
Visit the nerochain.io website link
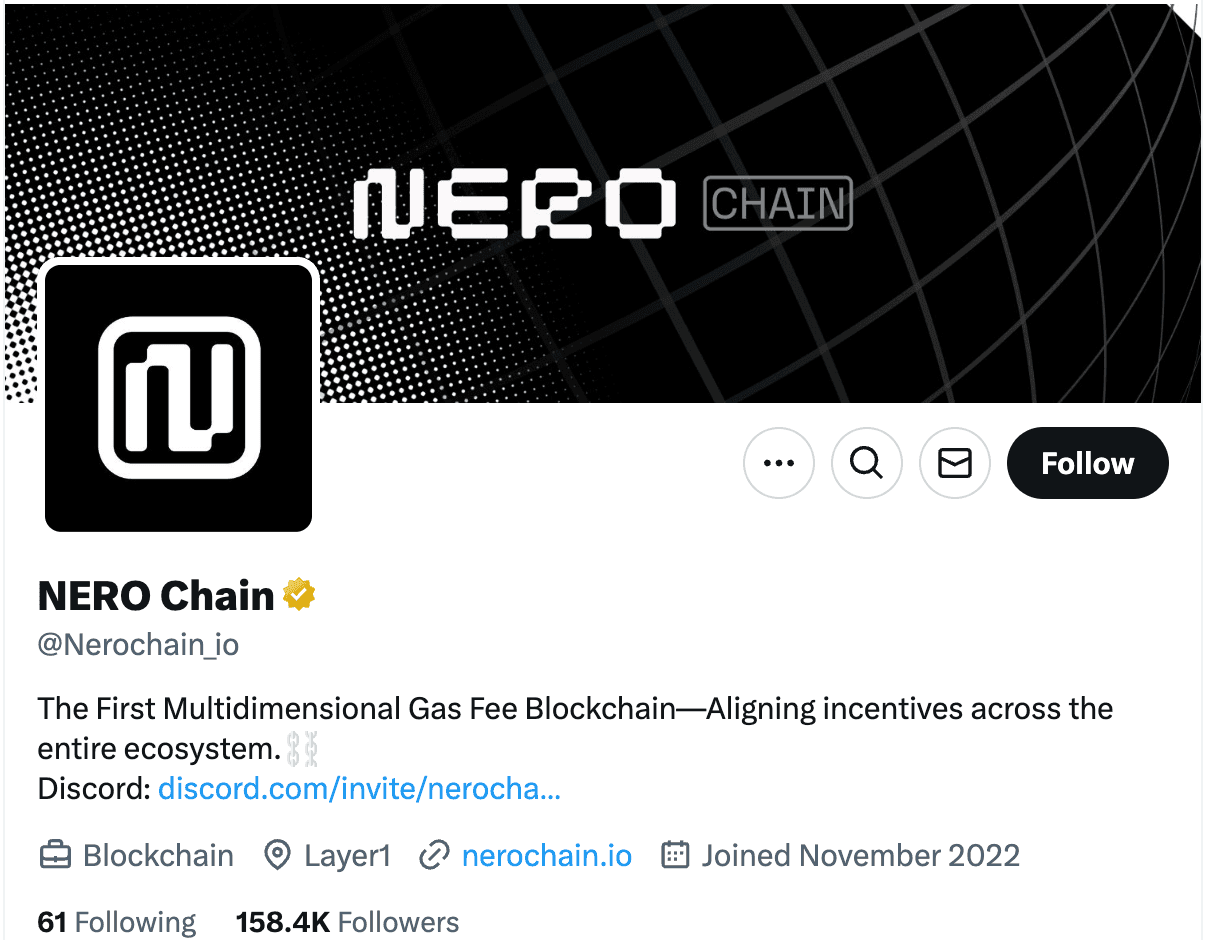tap(547, 856)
